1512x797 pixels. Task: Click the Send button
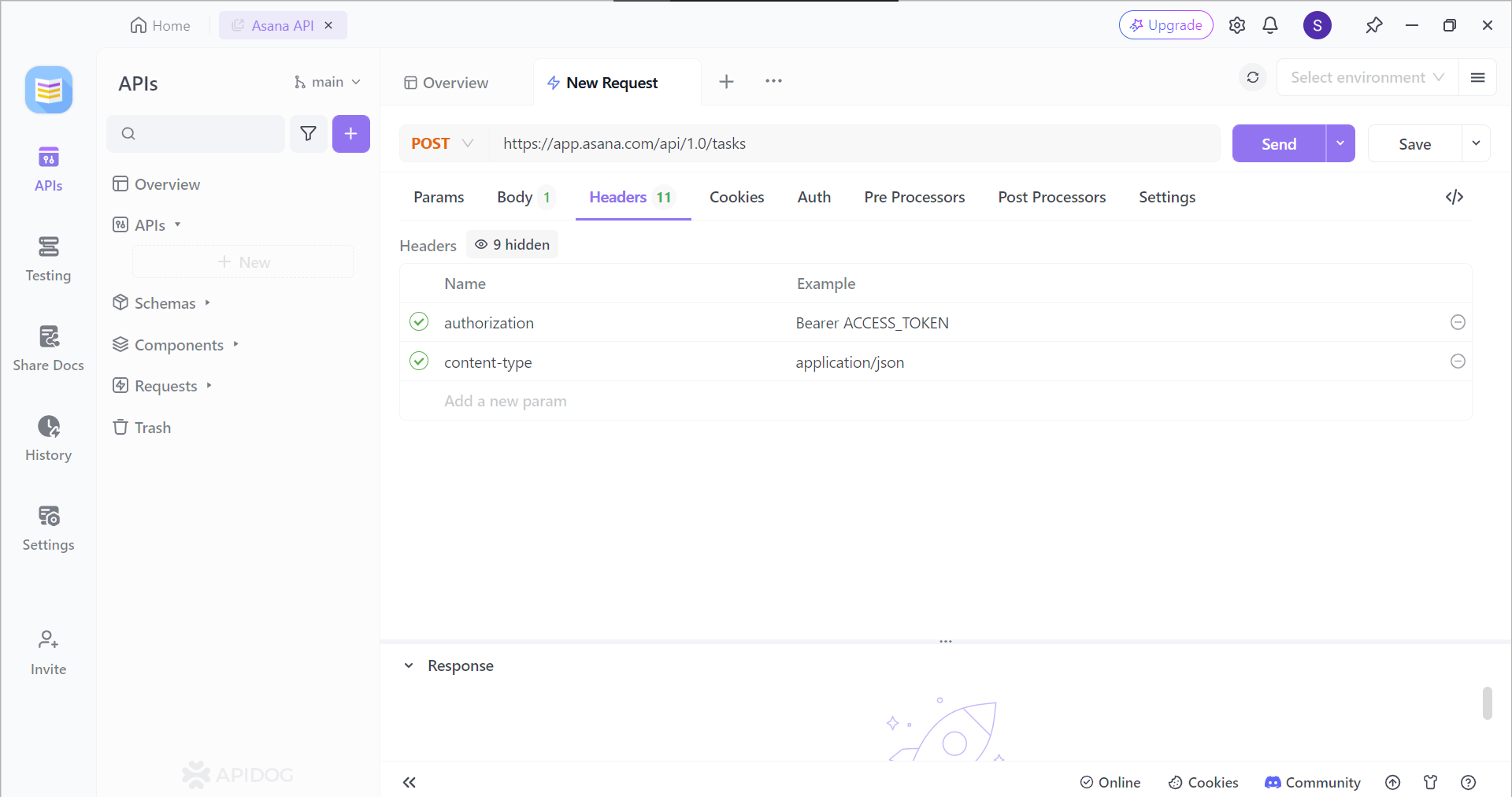tap(1278, 143)
